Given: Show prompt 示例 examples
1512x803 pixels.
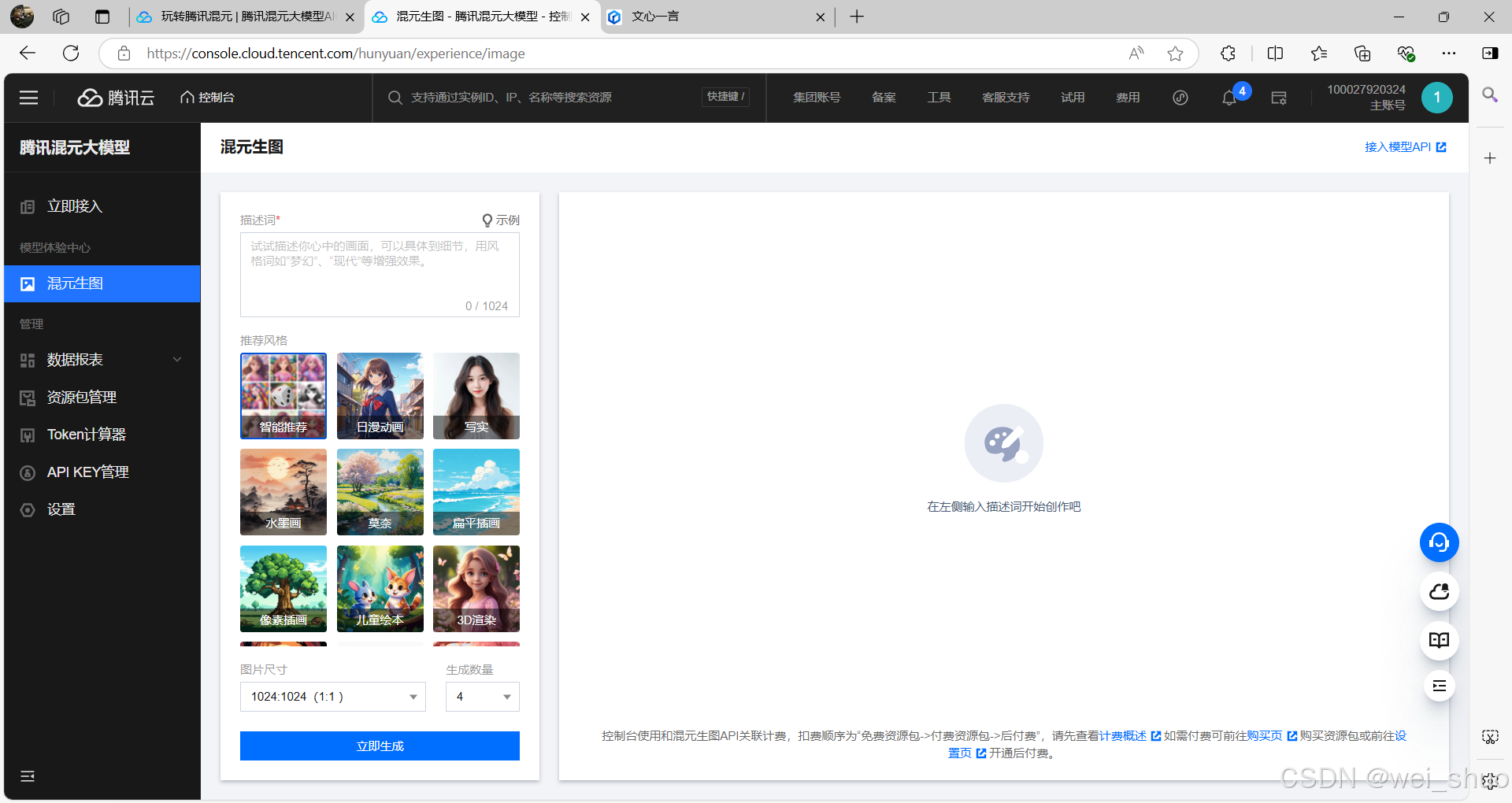Looking at the screenshot, I should click(x=501, y=220).
